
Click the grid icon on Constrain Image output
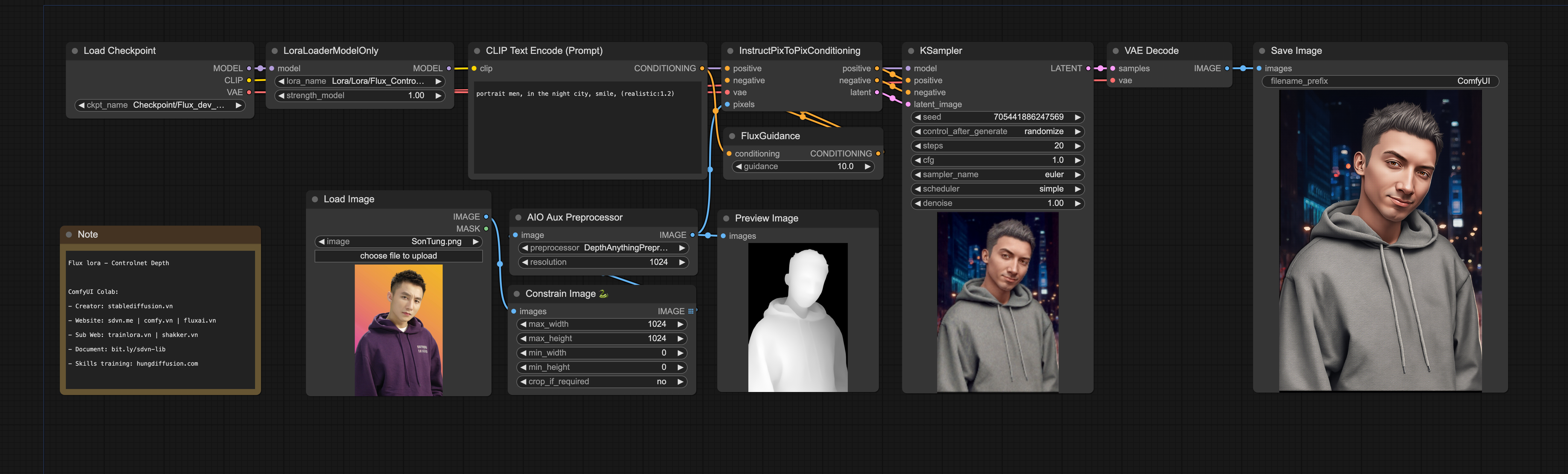coord(690,312)
